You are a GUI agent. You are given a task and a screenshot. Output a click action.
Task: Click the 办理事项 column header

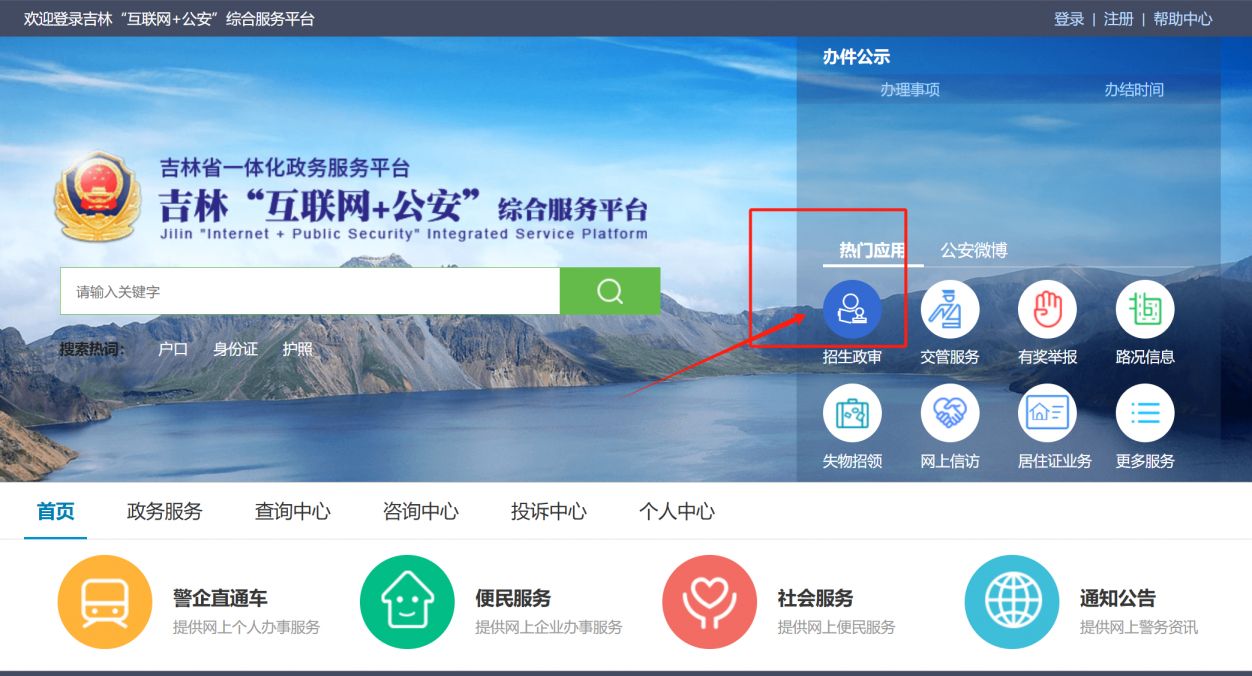pyautogui.click(x=910, y=90)
